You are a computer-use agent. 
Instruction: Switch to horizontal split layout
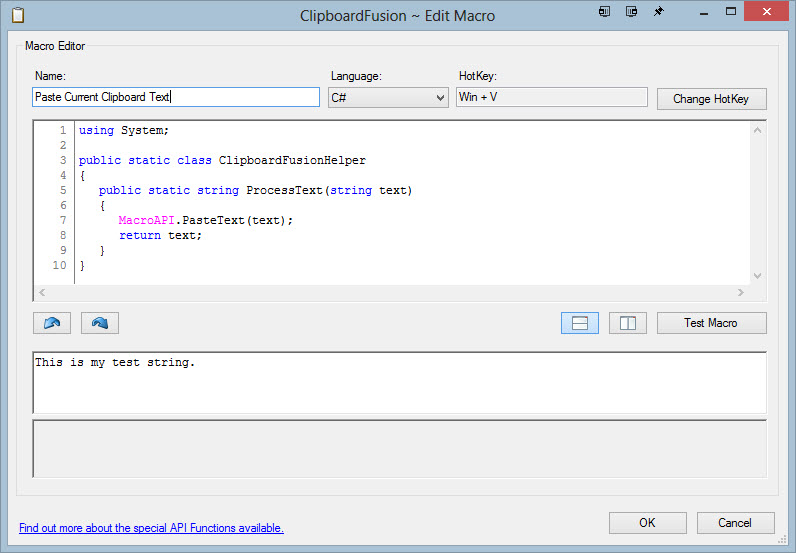(580, 323)
